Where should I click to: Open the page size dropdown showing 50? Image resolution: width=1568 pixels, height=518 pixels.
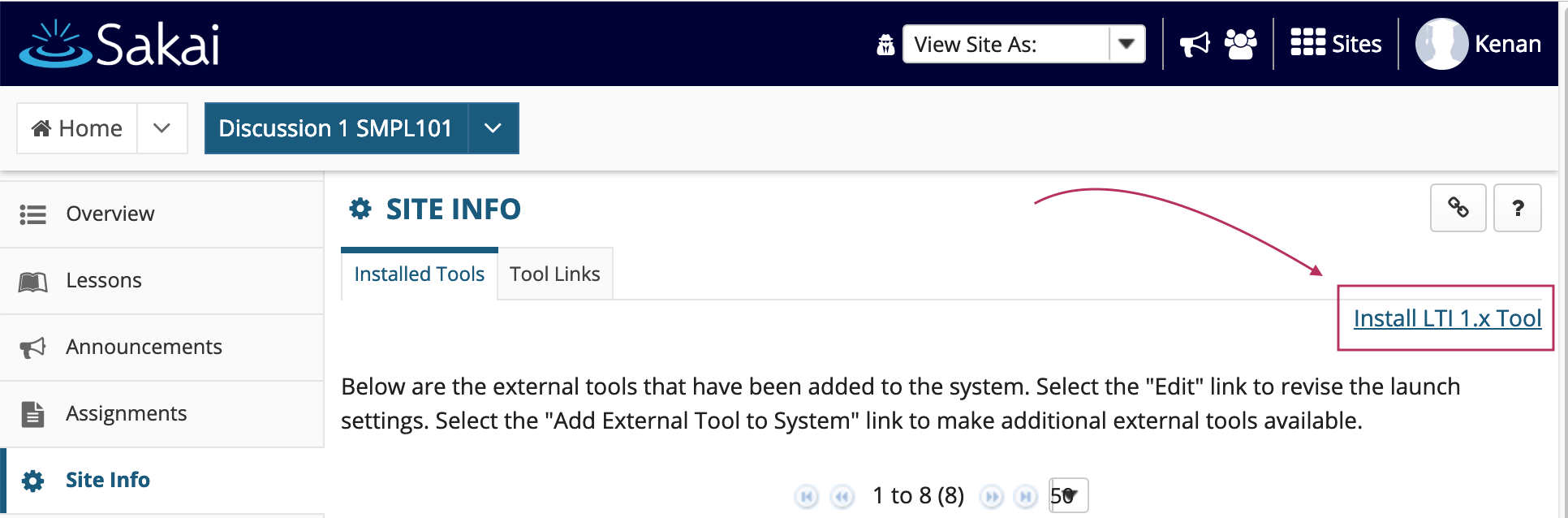point(1068,495)
